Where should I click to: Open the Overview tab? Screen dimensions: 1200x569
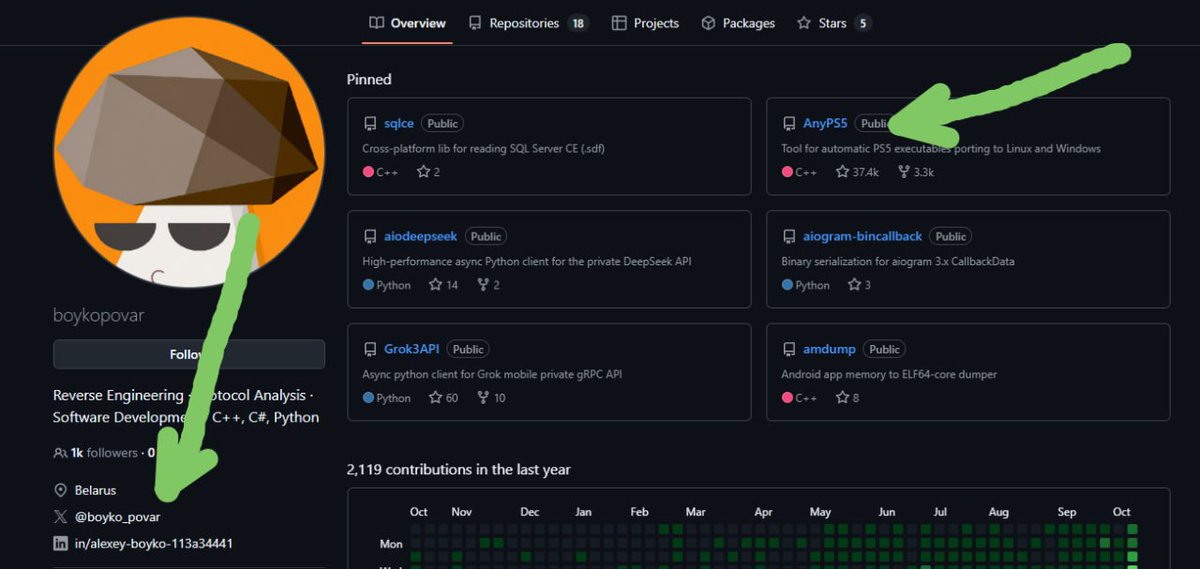tap(407, 23)
